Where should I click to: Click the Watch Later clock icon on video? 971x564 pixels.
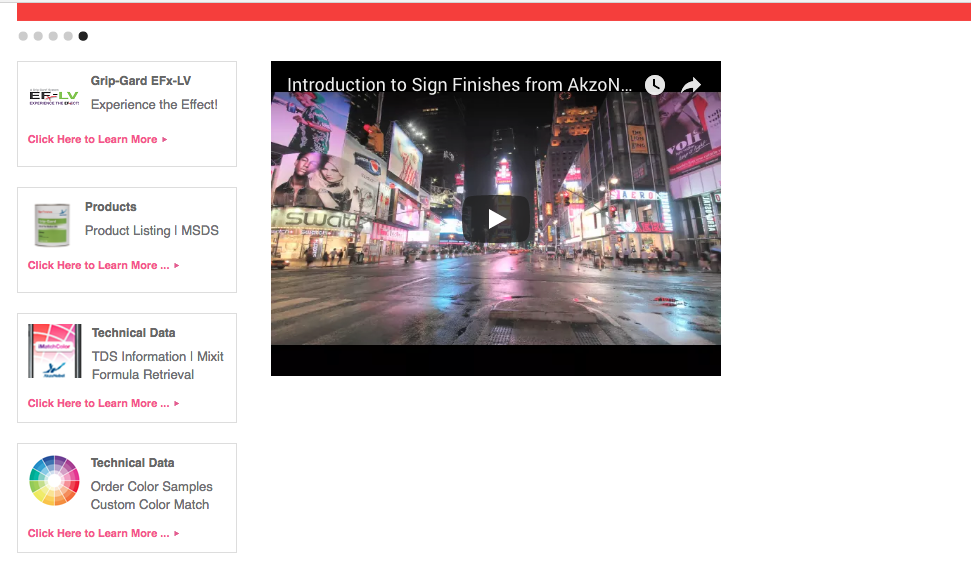pyautogui.click(x=654, y=85)
